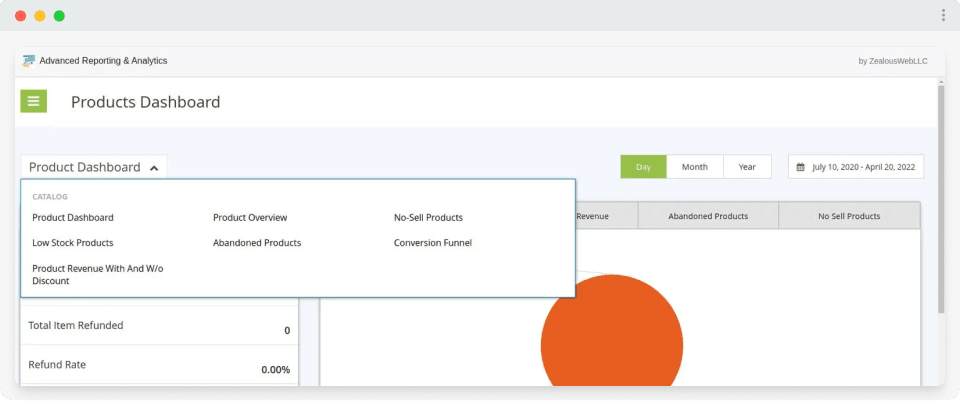Open the vertical three-dot menu
The width and height of the screenshot is (960, 408).
tap(942, 15)
